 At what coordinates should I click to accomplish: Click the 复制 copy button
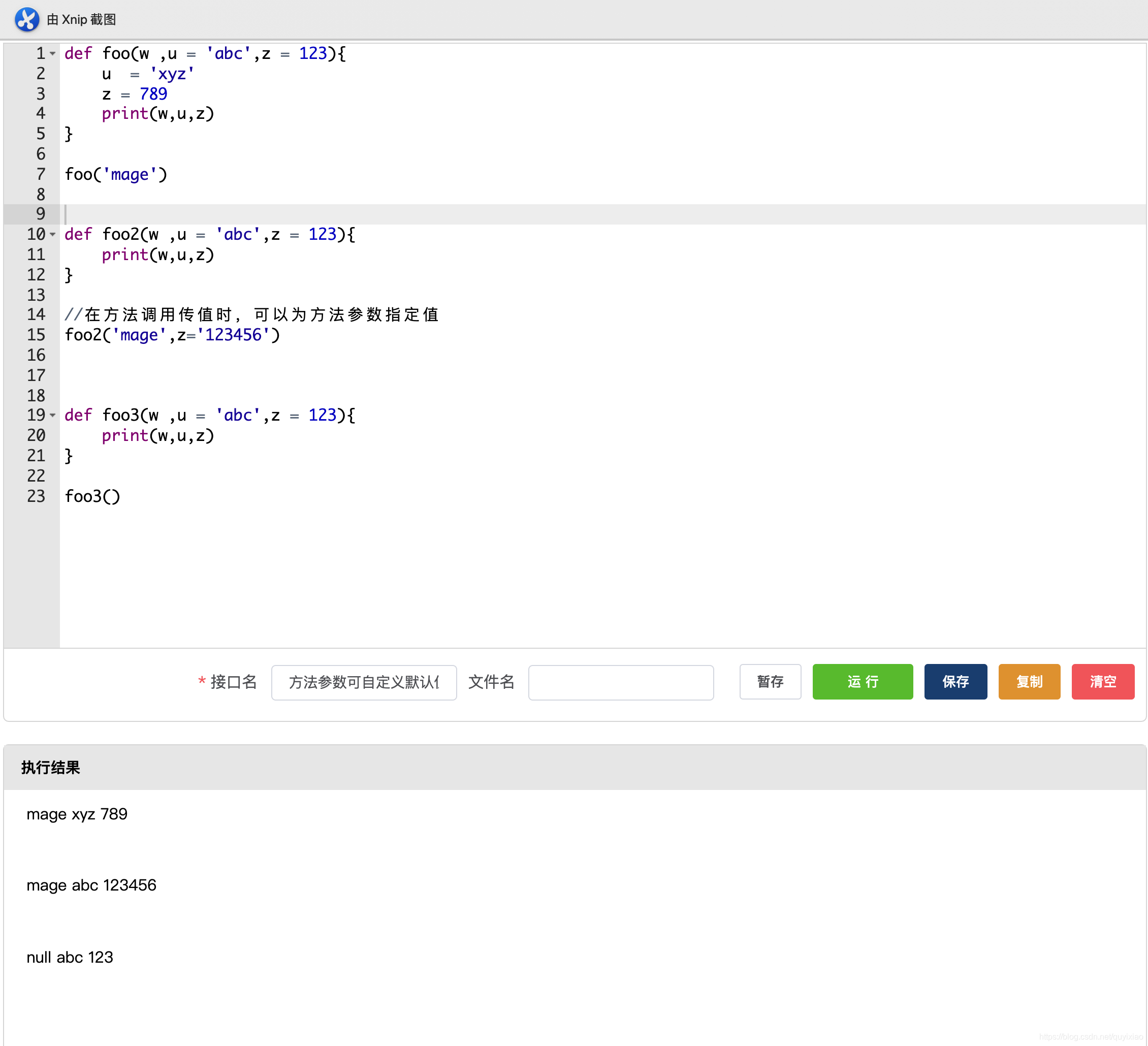[x=1029, y=682]
